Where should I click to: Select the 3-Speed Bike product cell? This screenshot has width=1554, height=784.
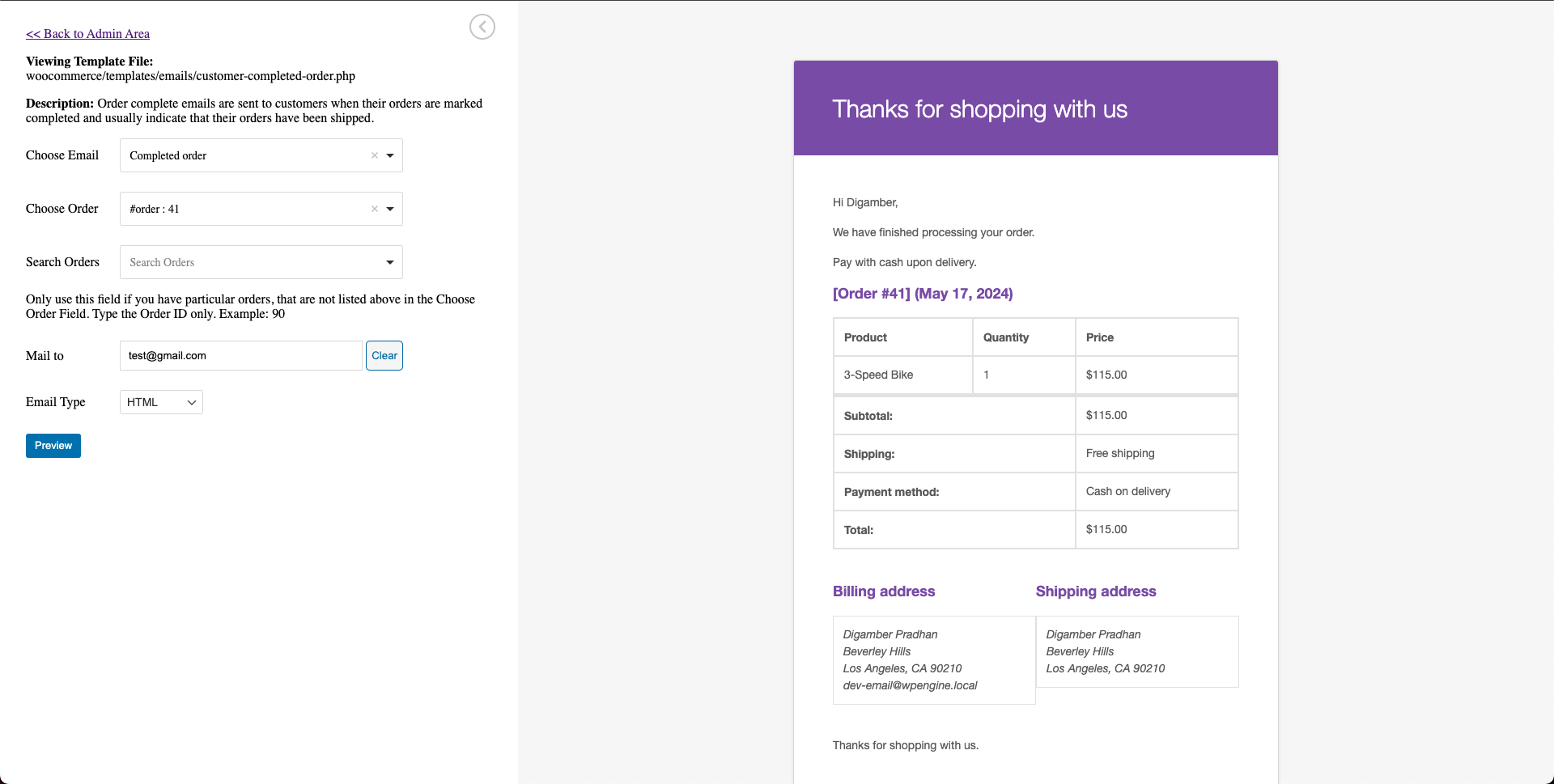[878, 375]
